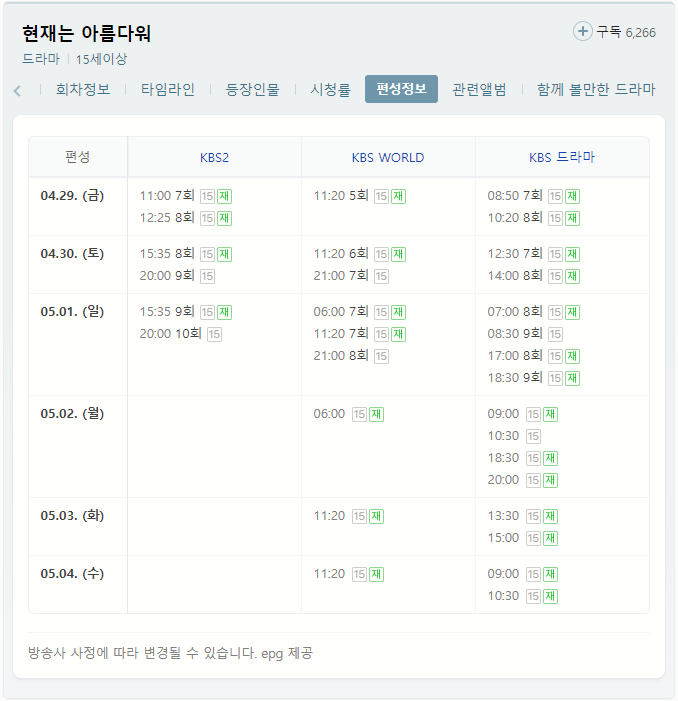Open the 회차정보 tab
This screenshot has height=701, width=678.
83,89
